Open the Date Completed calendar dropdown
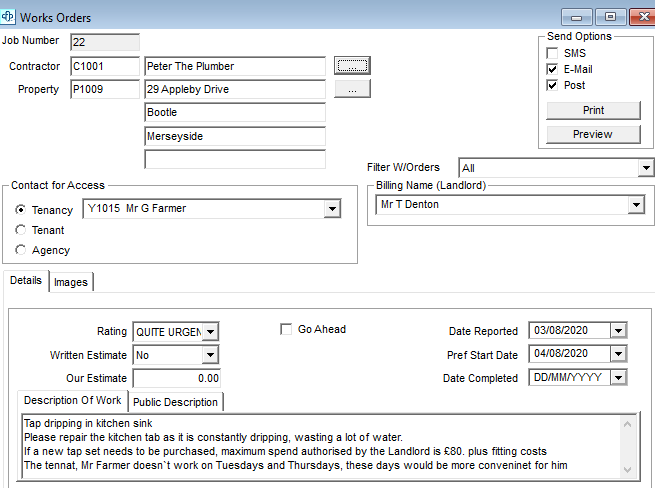655x488 pixels. pyautogui.click(x=618, y=378)
